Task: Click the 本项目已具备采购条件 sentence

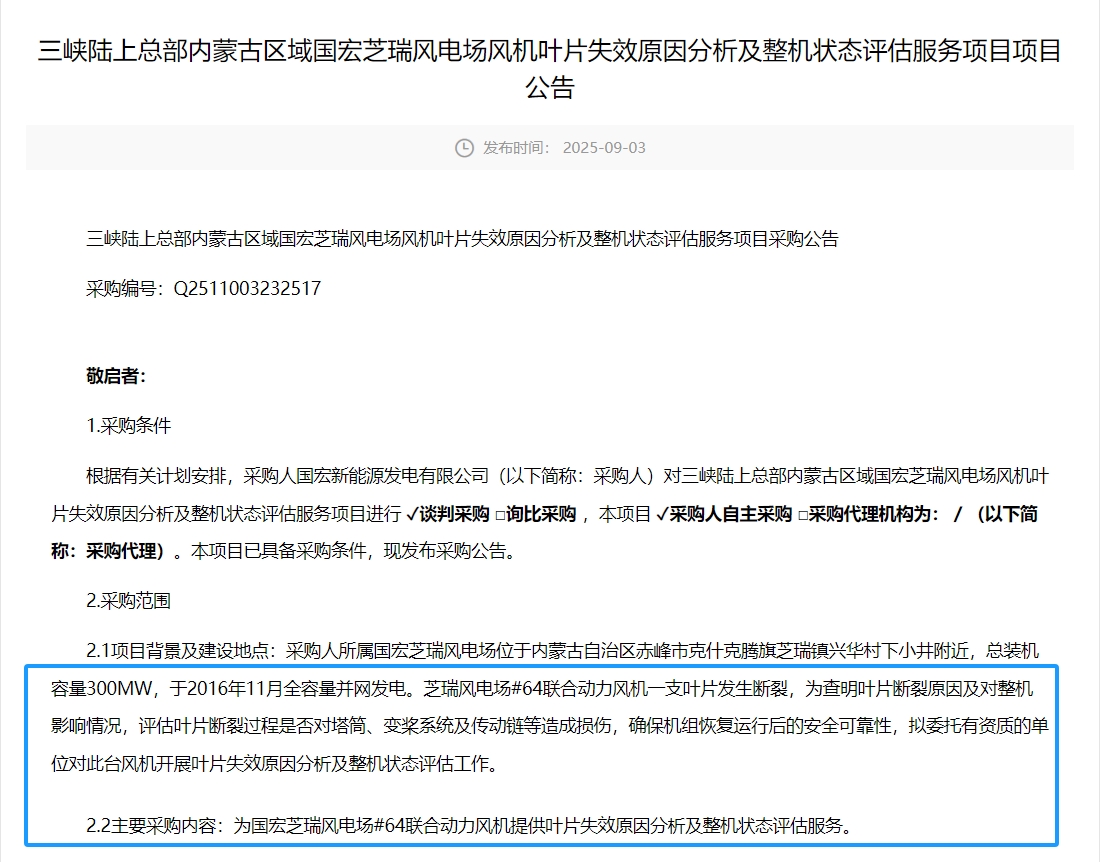Action: pyautogui.click(x=280, y=551)
